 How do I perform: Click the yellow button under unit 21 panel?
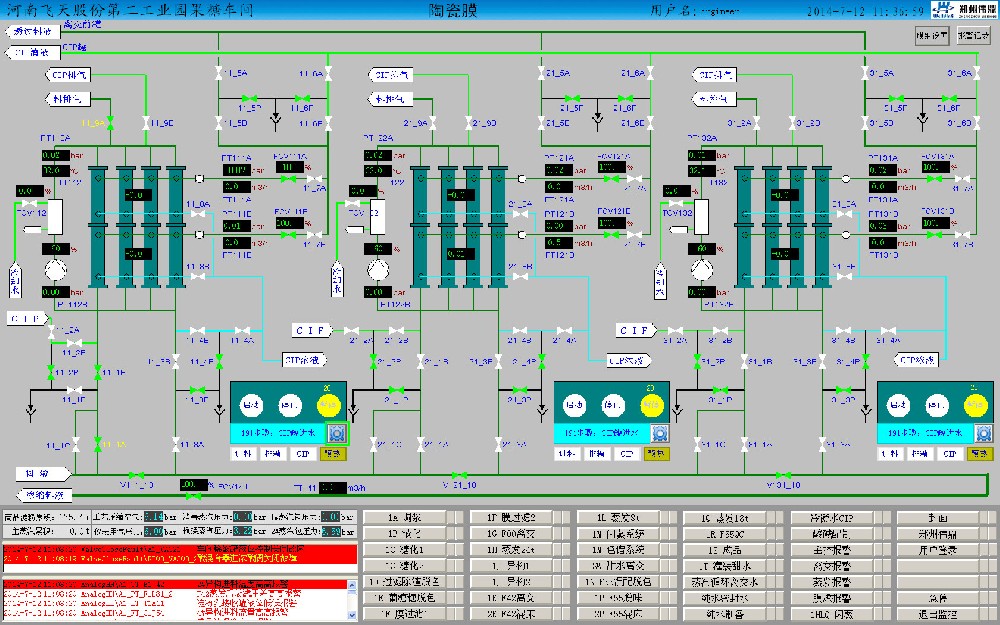click(x=656, y=453)
